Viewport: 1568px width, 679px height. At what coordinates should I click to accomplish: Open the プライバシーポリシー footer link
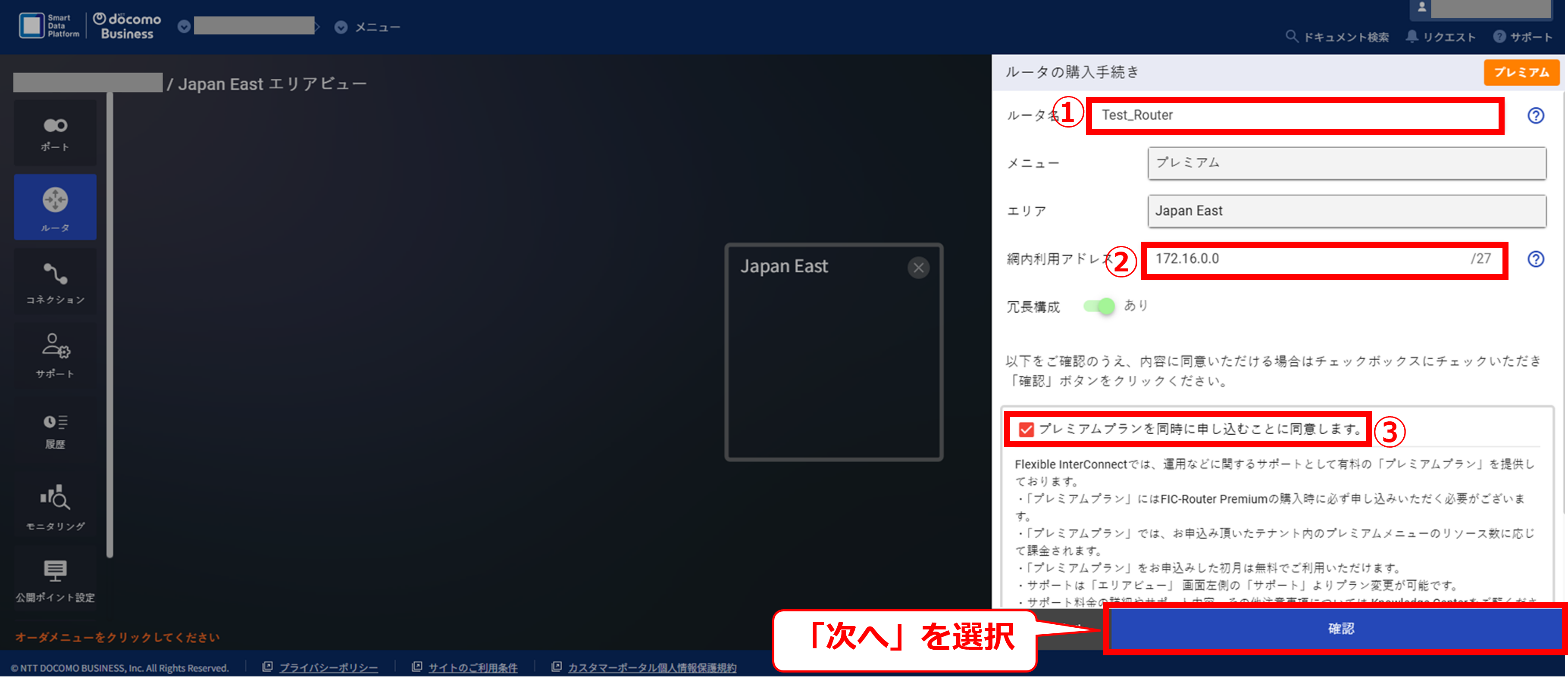tap(328, 667)
